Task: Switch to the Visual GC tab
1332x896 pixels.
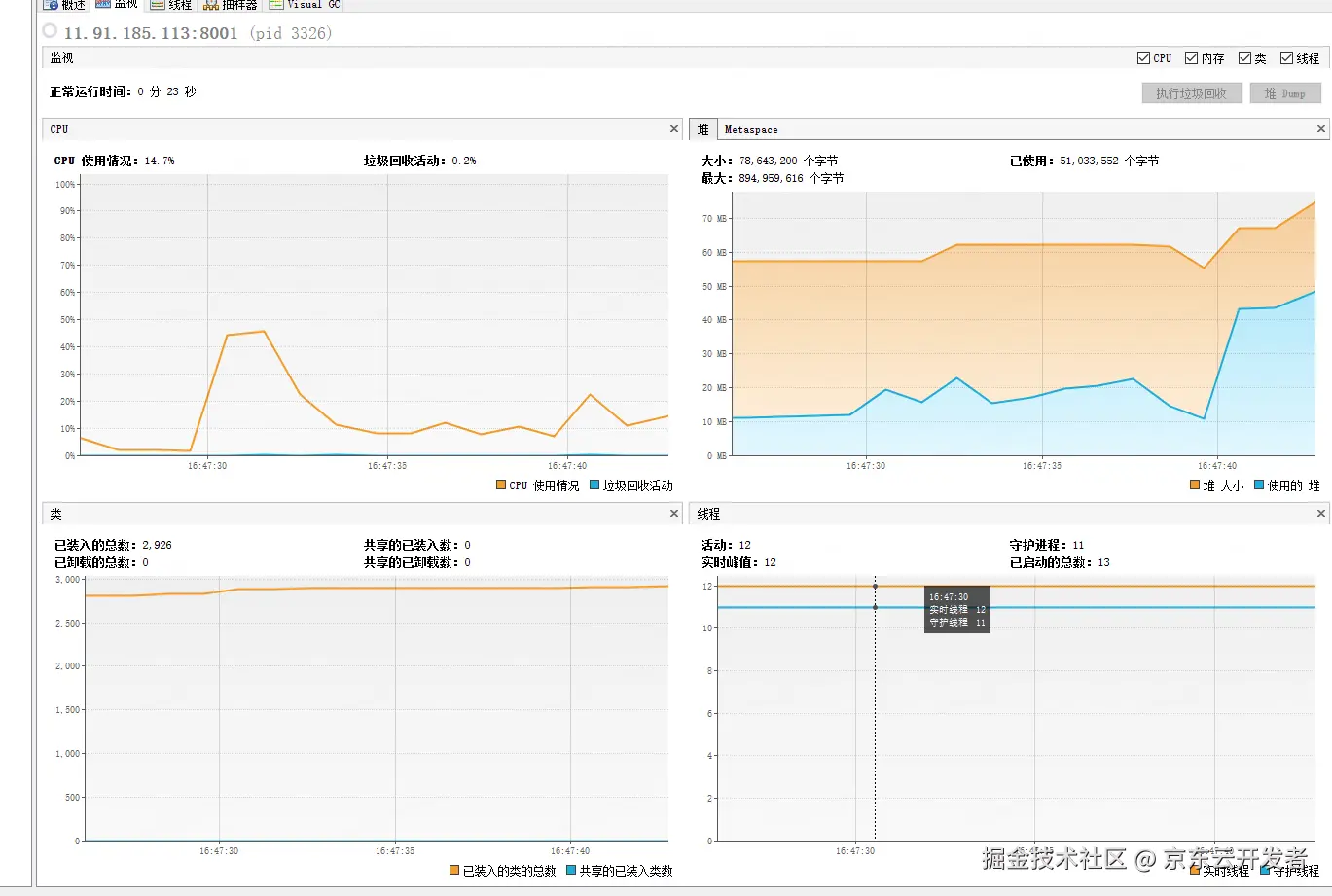Action: 304,5
